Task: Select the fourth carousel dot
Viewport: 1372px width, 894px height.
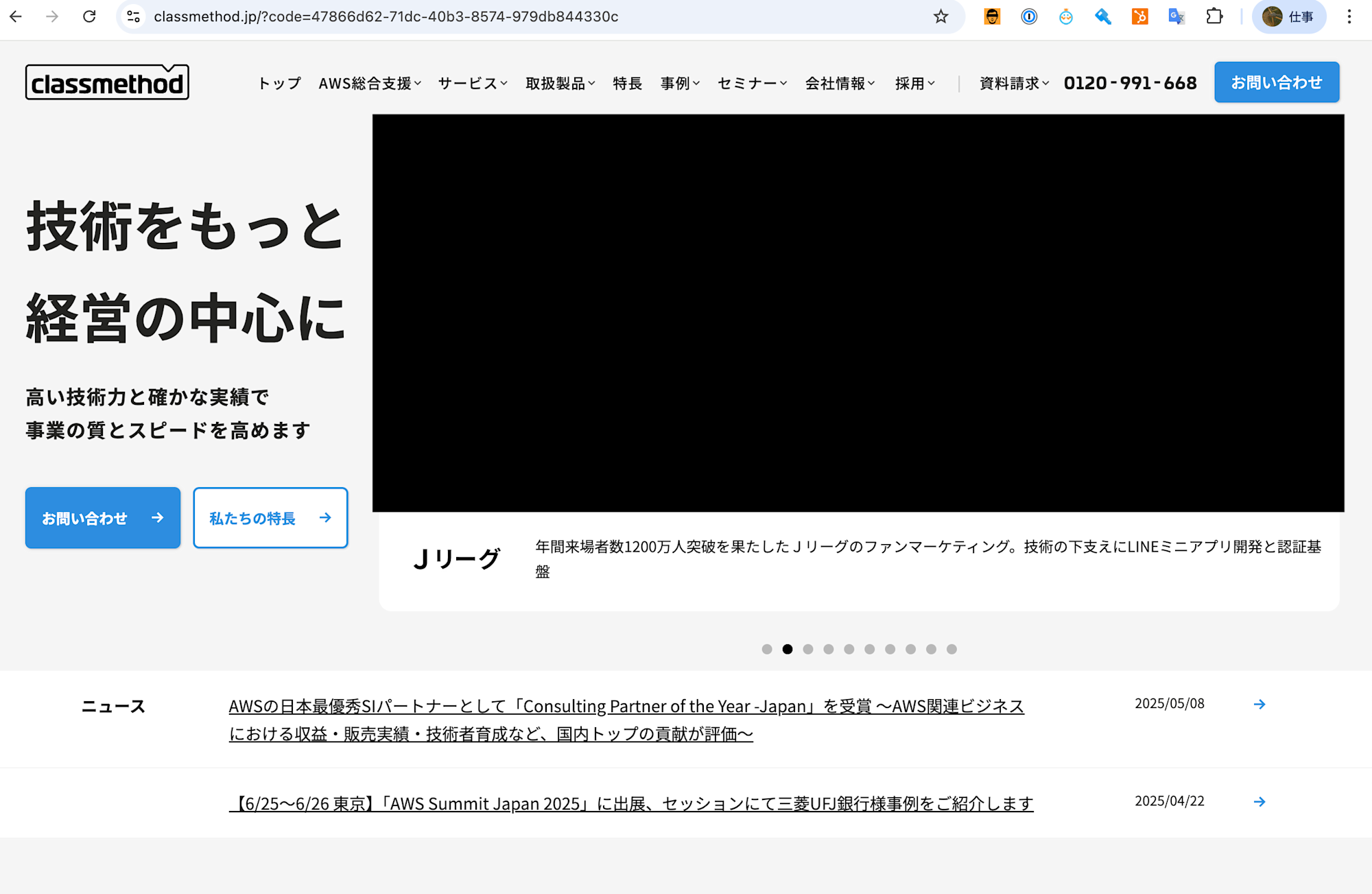Action: [x=829, y=649]
